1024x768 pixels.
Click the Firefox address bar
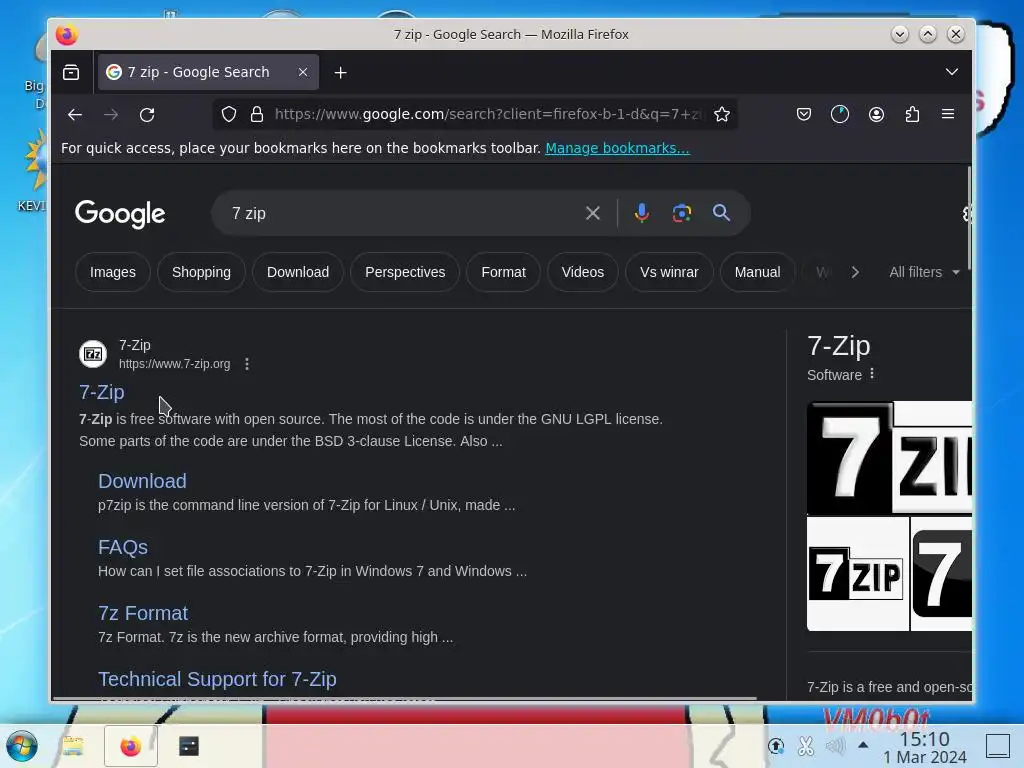coord(487,114)
